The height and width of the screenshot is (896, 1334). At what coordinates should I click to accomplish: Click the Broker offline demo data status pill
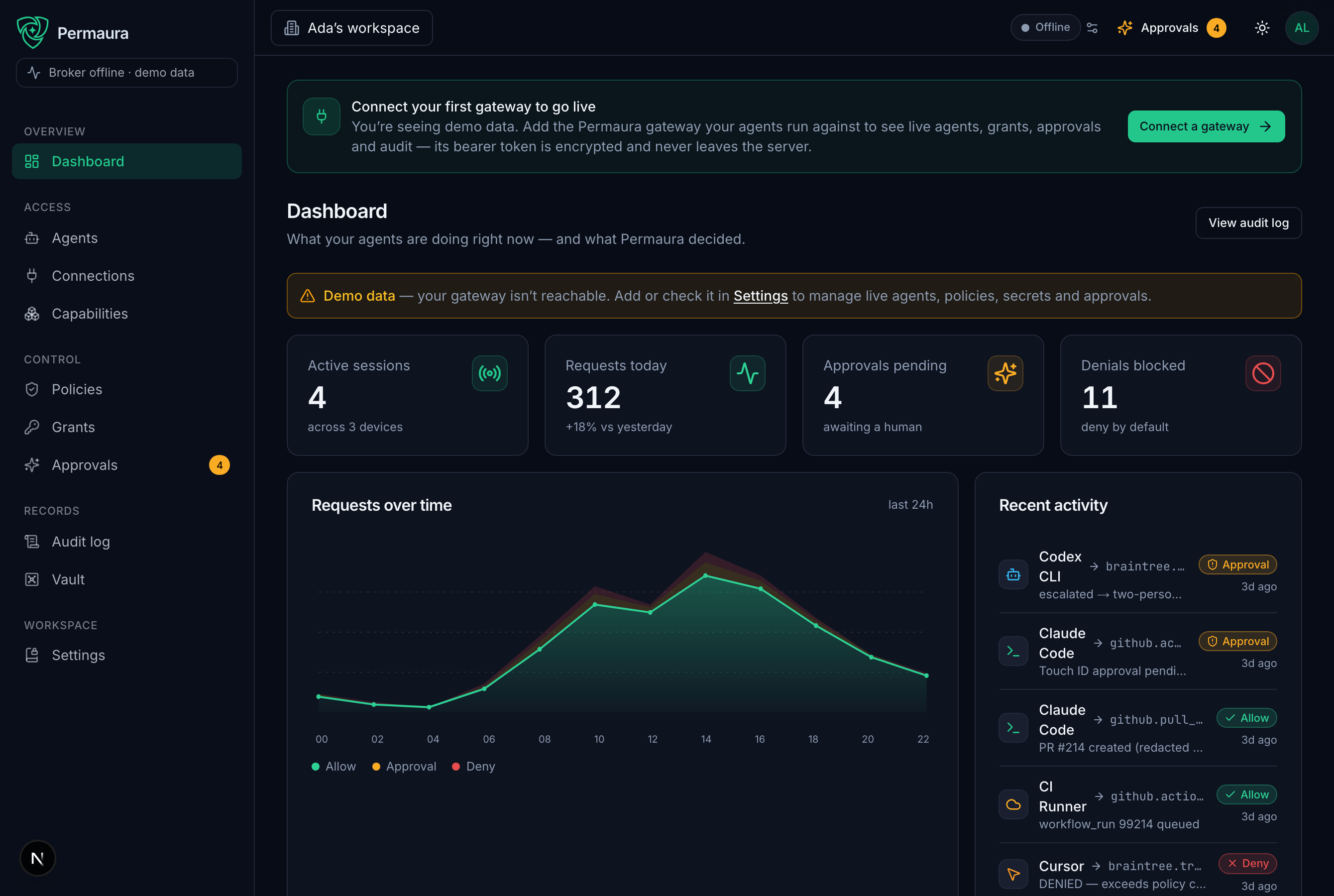coord(127,73)
